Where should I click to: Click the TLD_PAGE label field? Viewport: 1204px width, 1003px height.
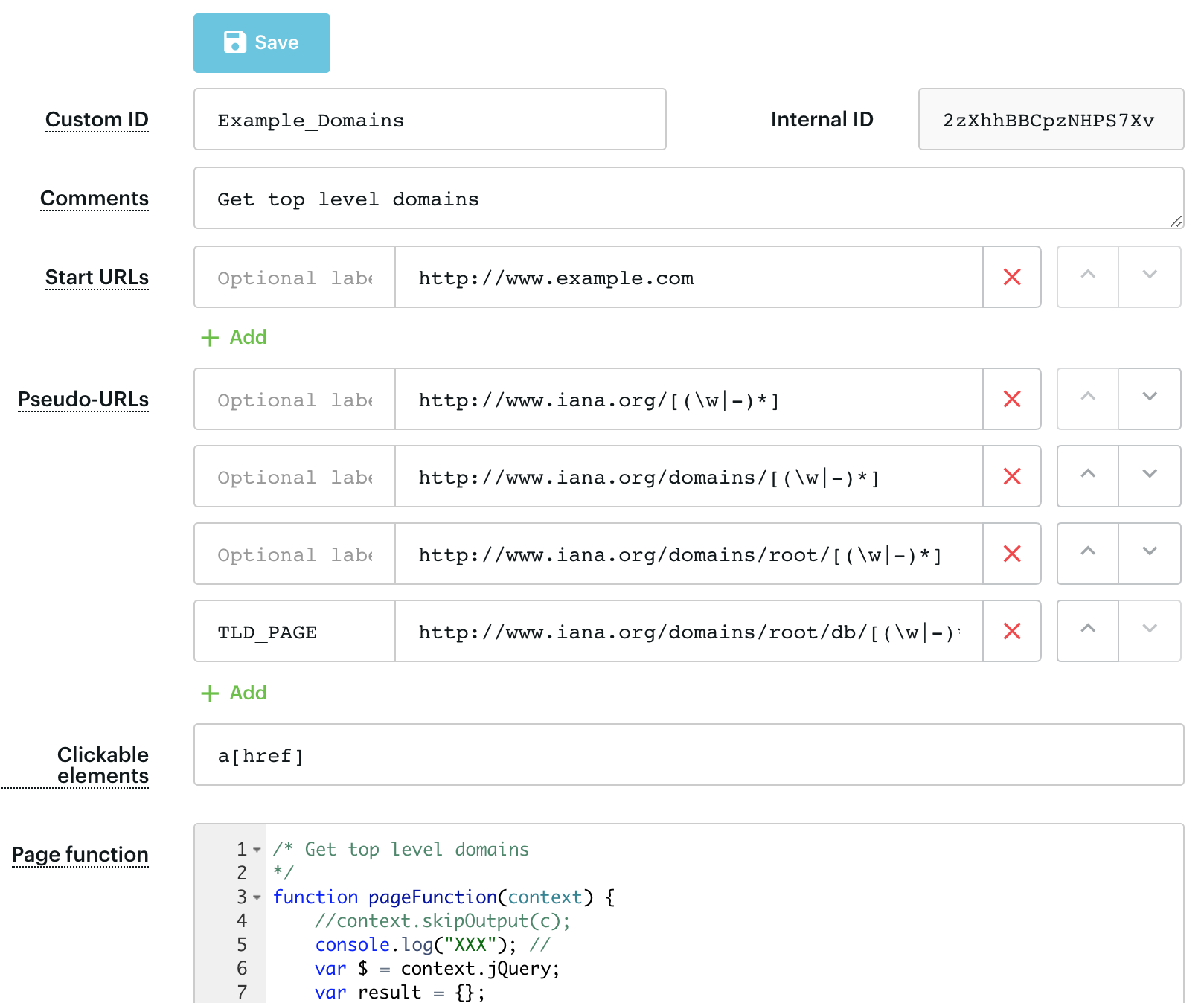click(293, 631)
